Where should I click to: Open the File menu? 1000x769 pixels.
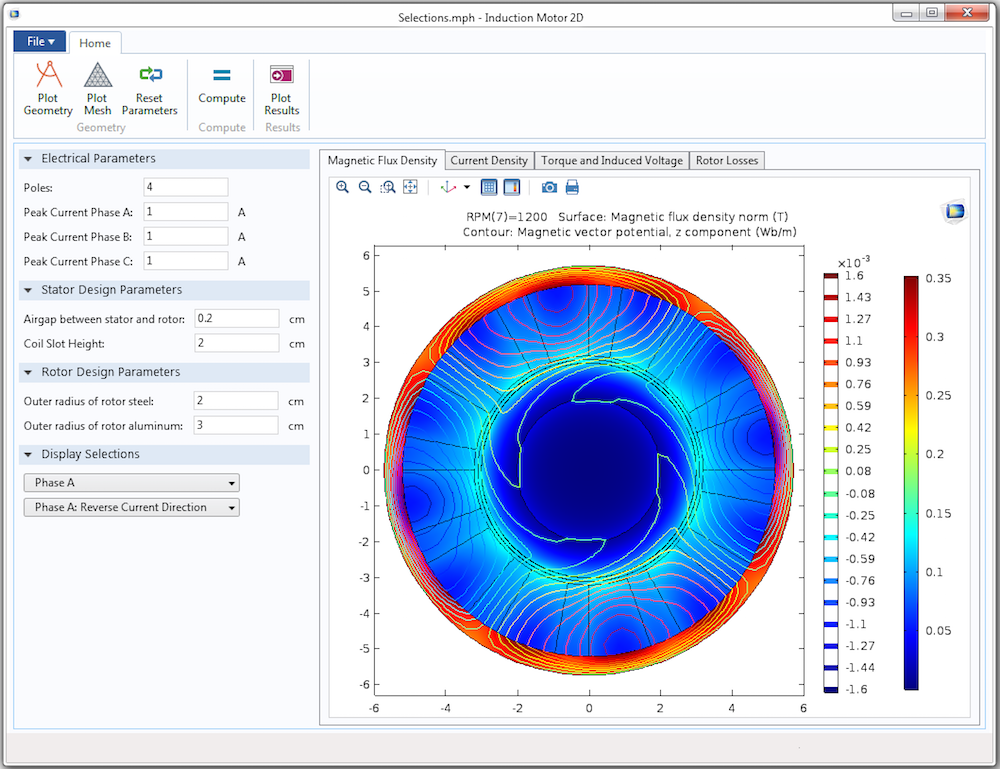(x=40, y=42)
